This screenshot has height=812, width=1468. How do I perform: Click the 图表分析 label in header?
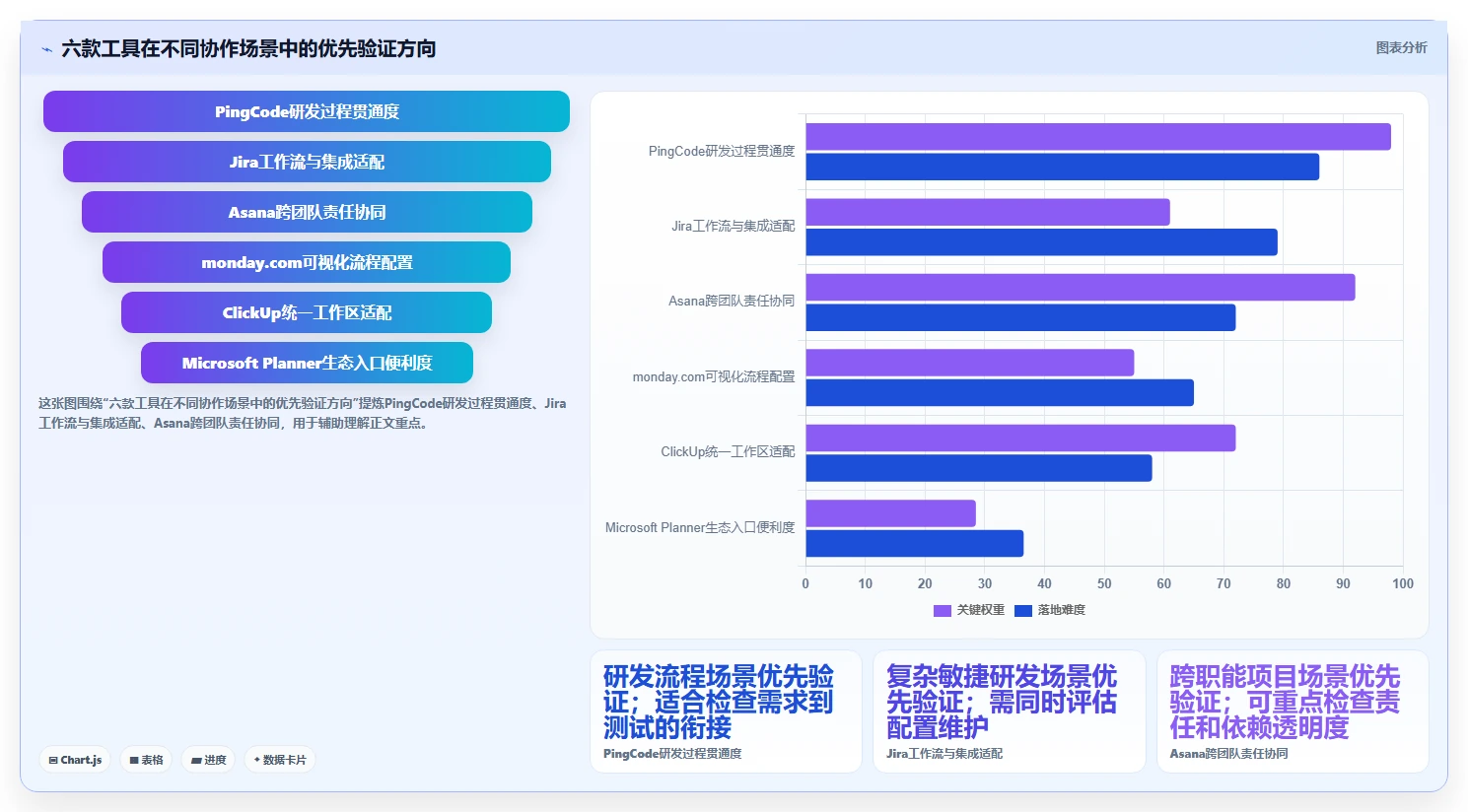pyautogui.click(x=1401, y=47)
